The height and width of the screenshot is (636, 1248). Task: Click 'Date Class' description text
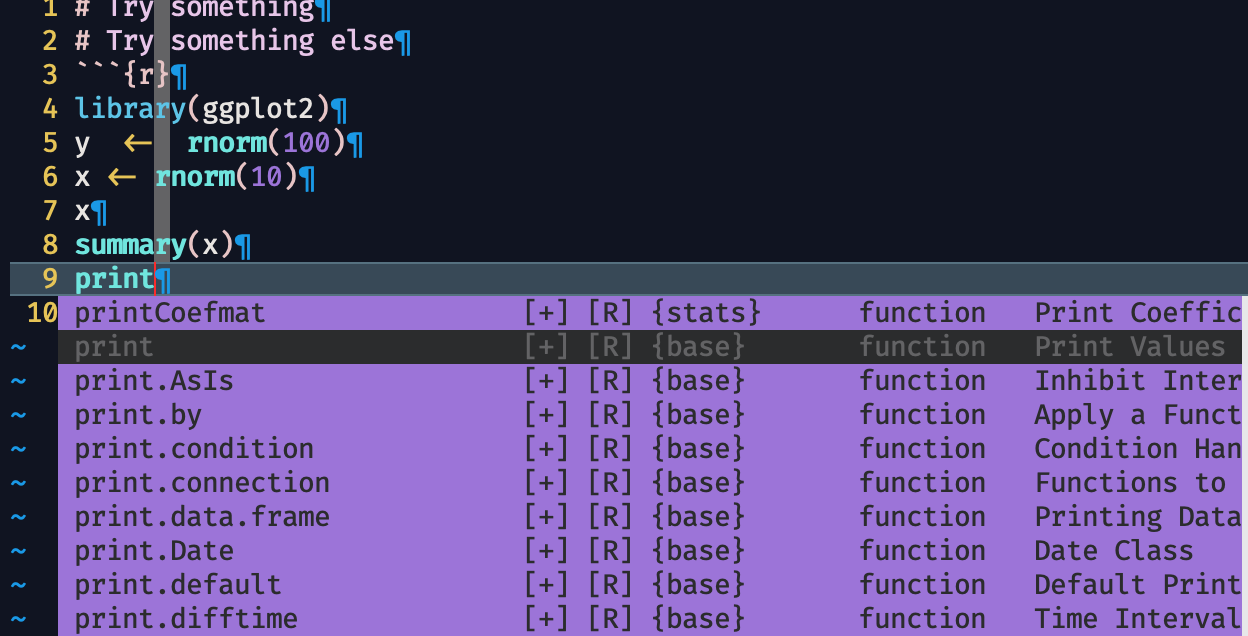(1114, 551)
